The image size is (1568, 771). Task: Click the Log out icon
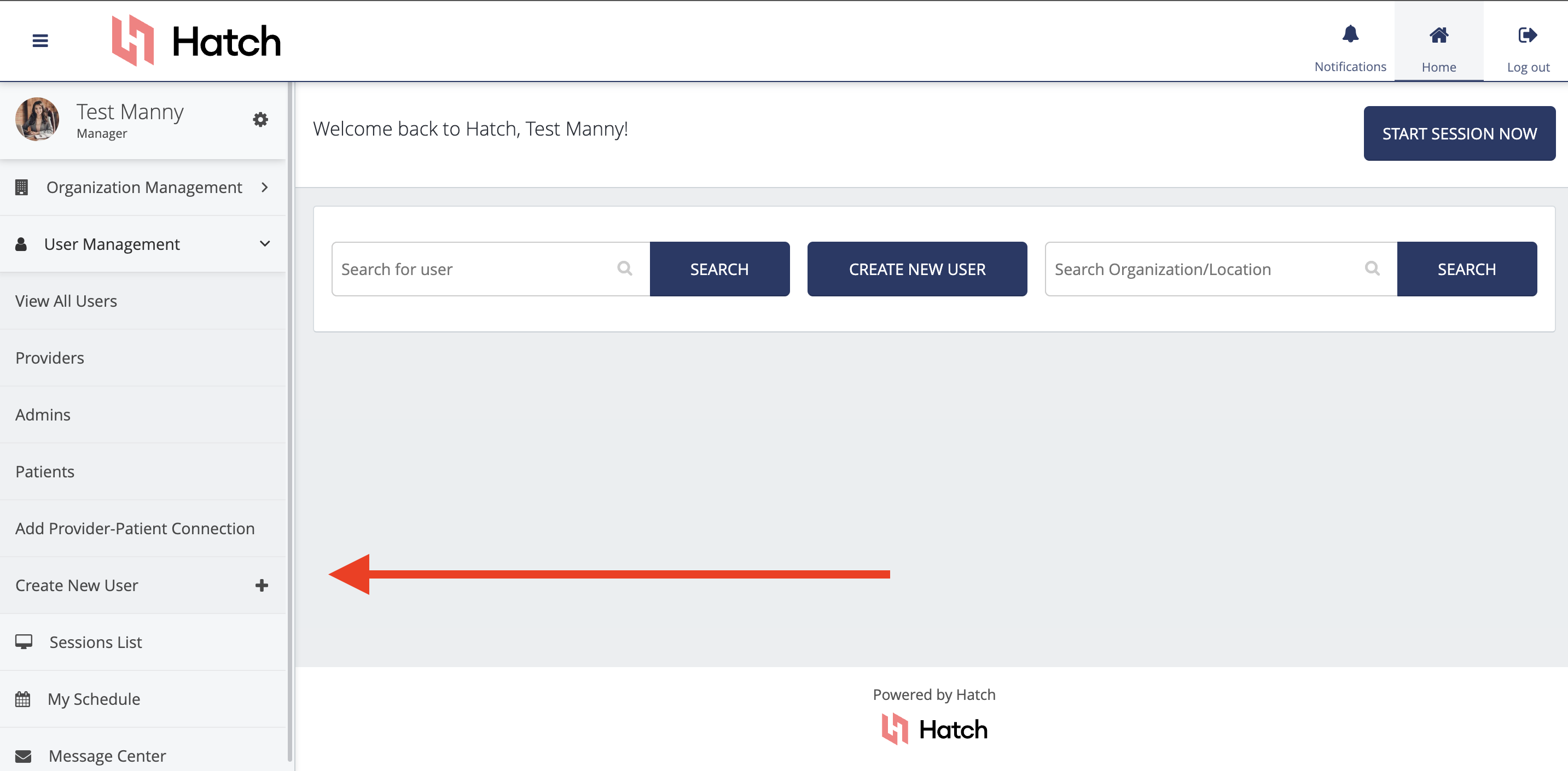[1527, 36]
